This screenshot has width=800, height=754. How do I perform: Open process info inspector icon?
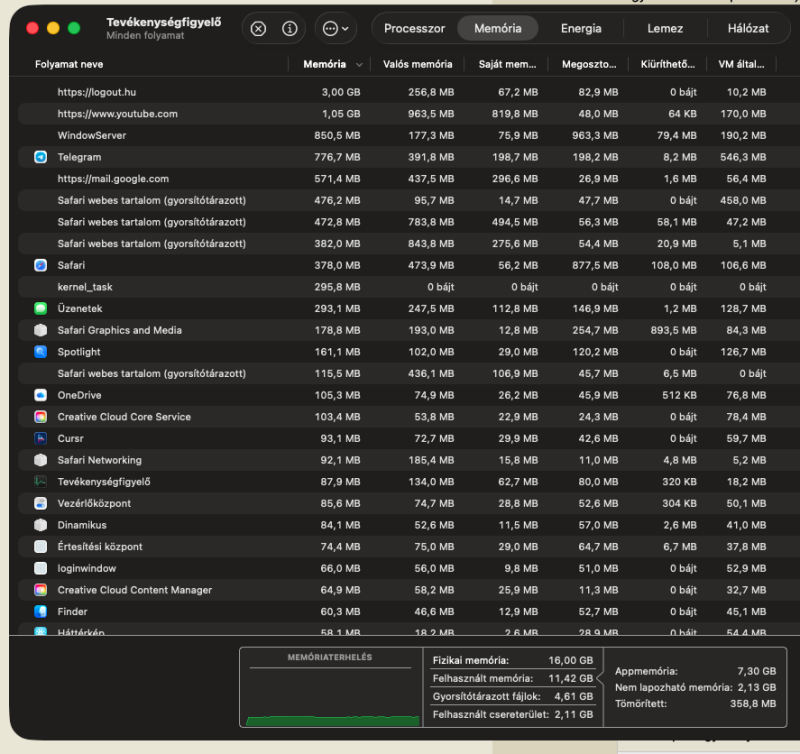289,29
